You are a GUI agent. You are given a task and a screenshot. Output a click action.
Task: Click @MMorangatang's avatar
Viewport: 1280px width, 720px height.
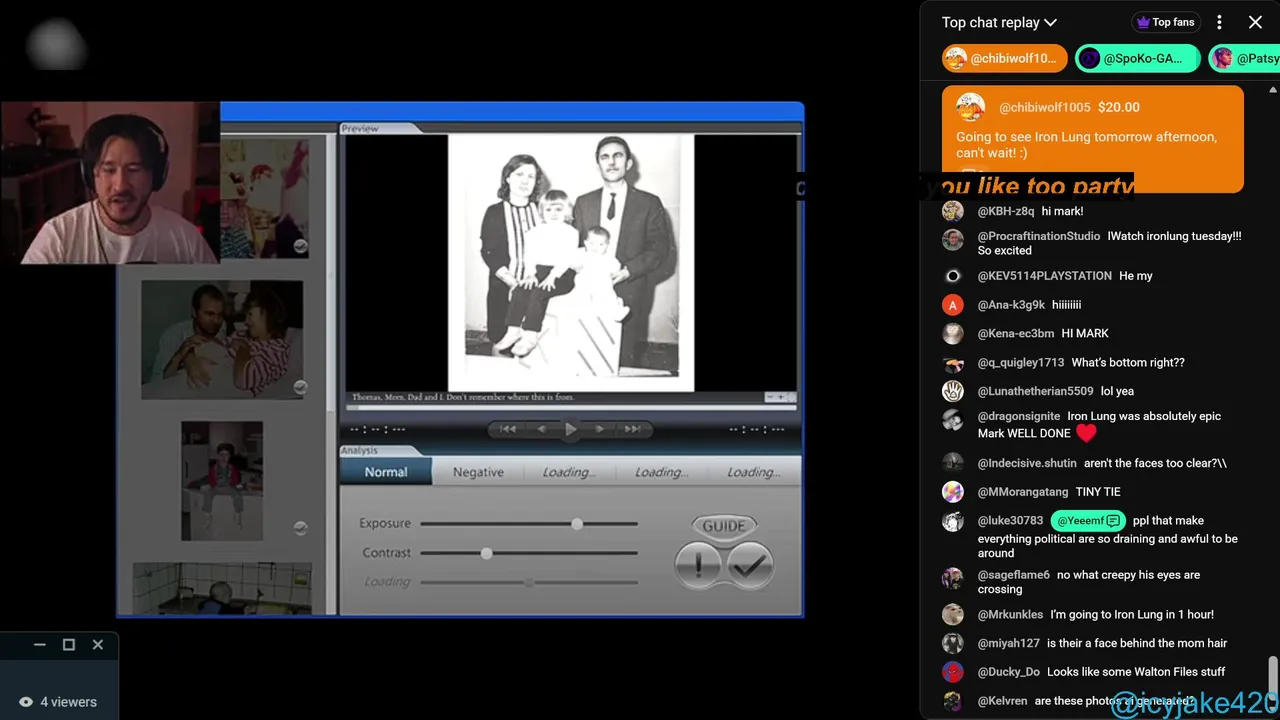point(953,492)
